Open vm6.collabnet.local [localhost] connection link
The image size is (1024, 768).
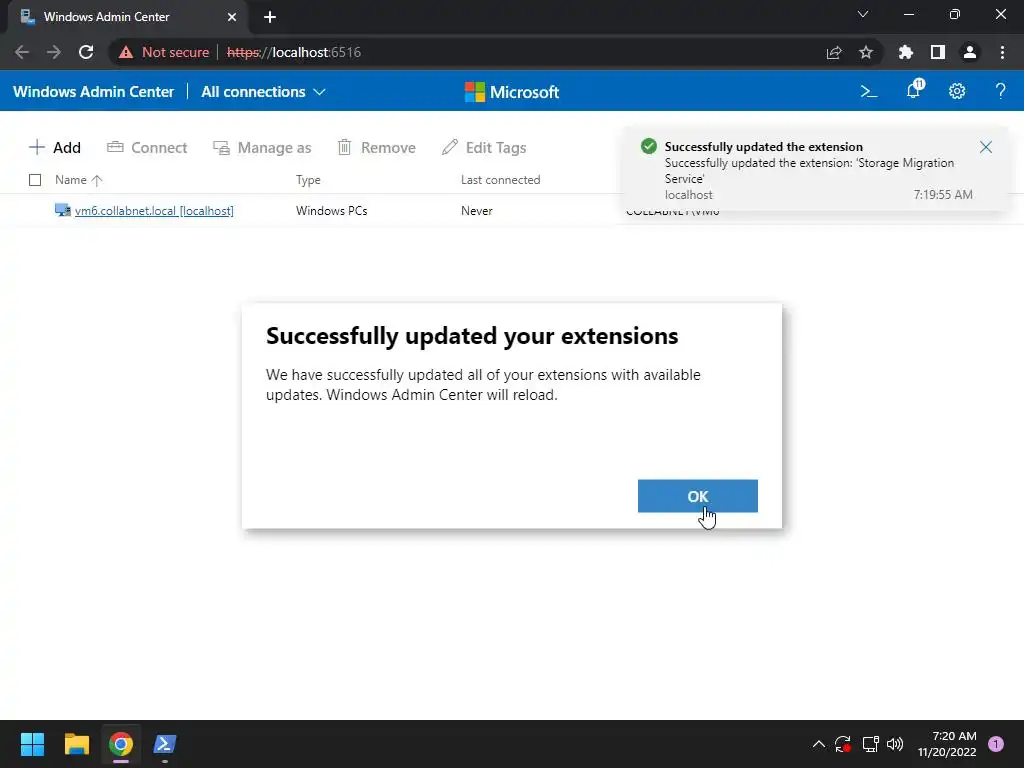coord(154,210)
